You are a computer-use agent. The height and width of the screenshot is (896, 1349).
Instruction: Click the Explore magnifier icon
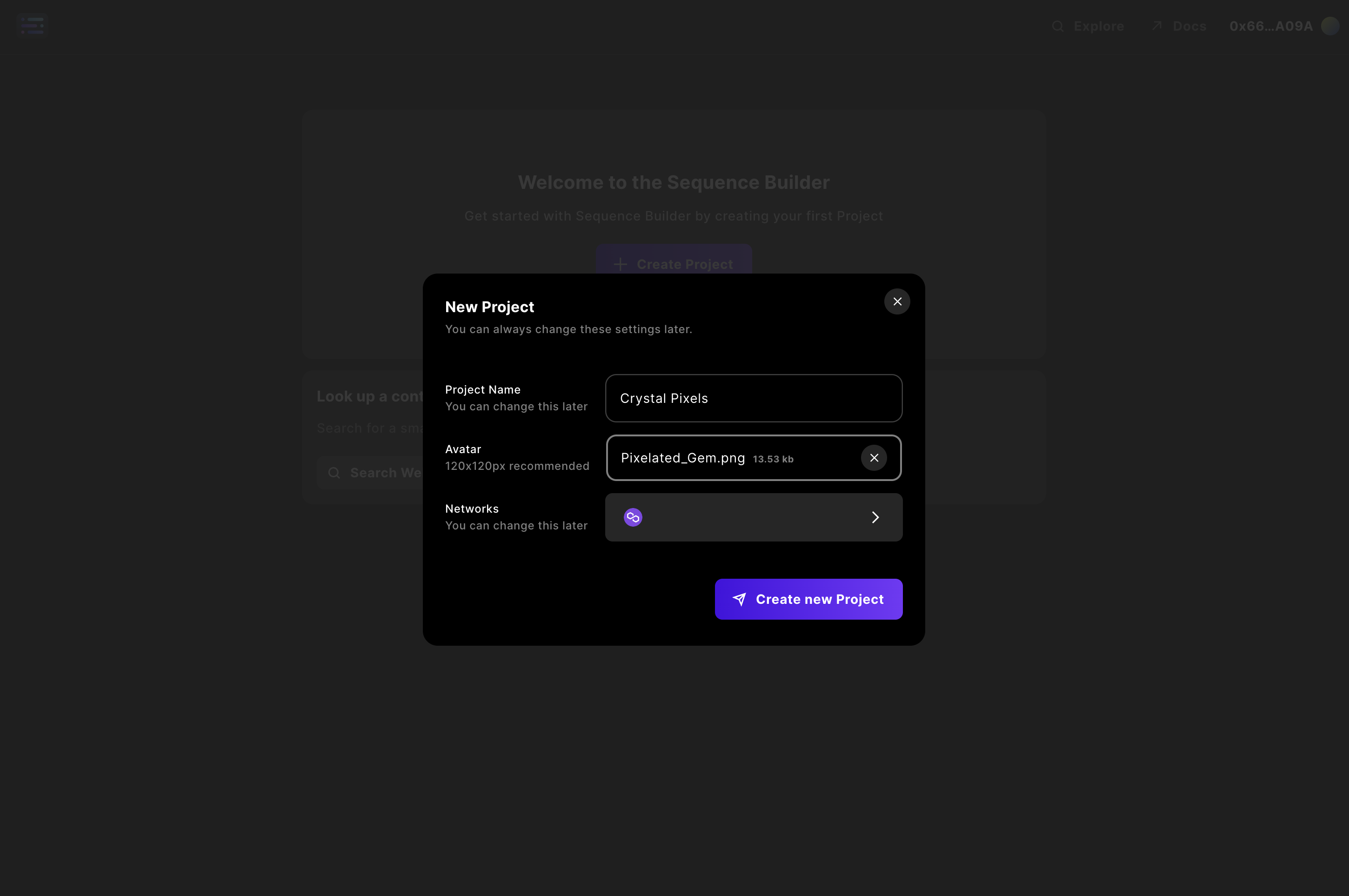point(1058,27)
